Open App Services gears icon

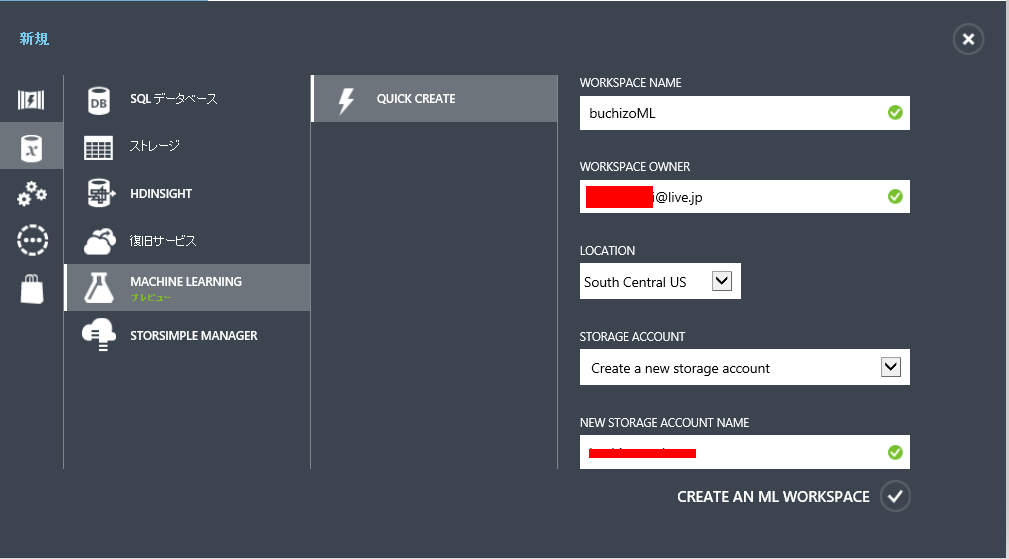click(x=32, y=194)
